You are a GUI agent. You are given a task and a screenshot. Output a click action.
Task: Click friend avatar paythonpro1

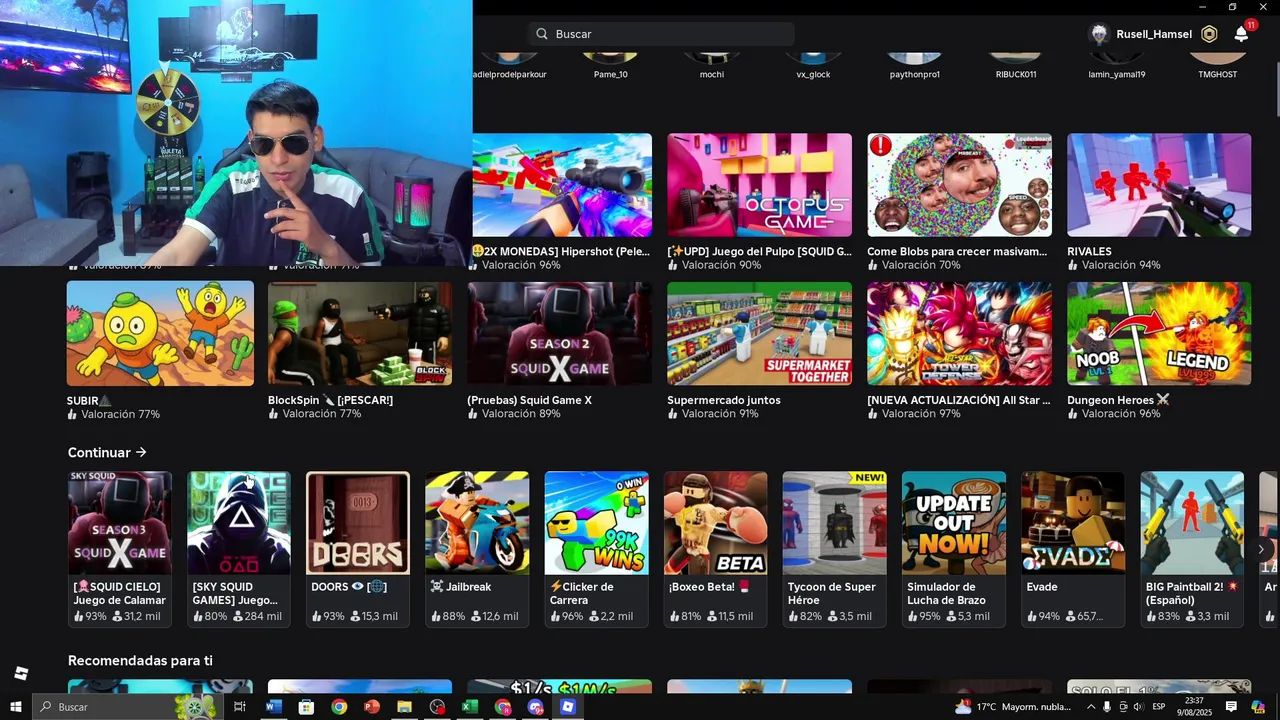(x=914, y=58)
